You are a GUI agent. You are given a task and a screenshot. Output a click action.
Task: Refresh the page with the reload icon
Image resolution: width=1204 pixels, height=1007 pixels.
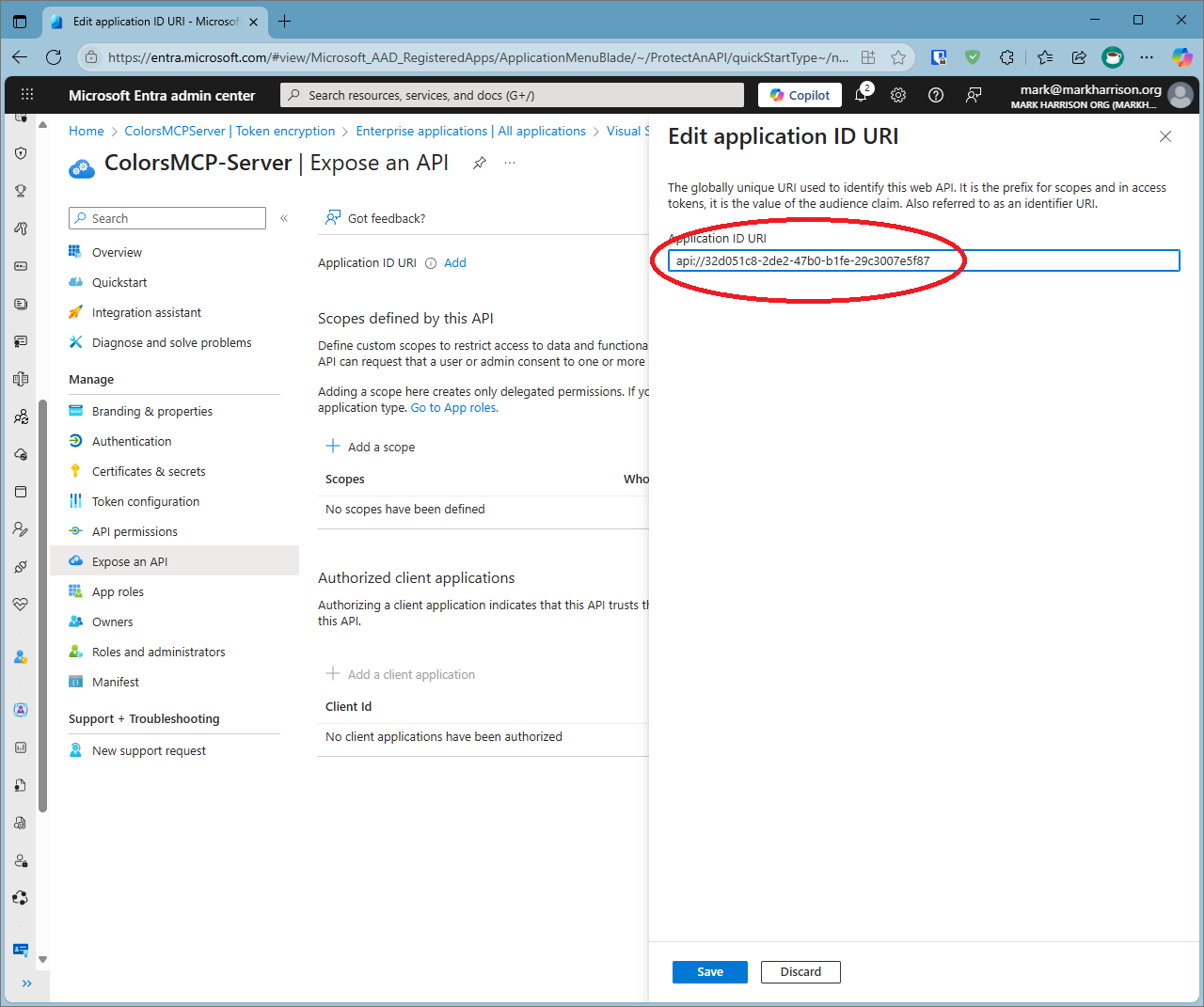tap(54, 56)
